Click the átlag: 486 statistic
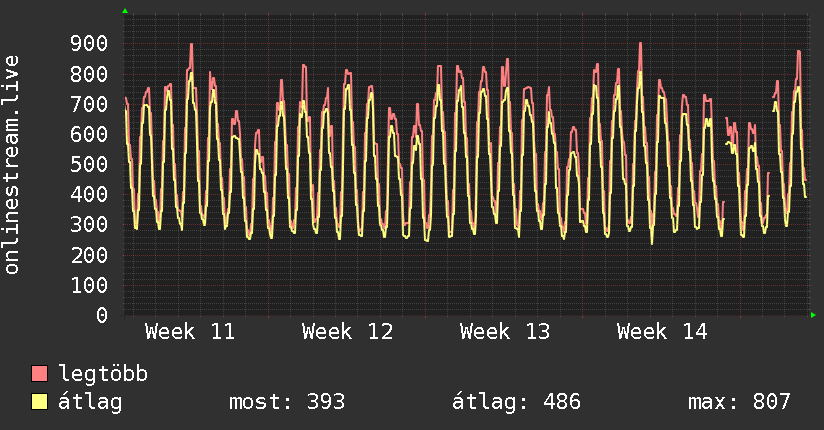 click(516, 402)
